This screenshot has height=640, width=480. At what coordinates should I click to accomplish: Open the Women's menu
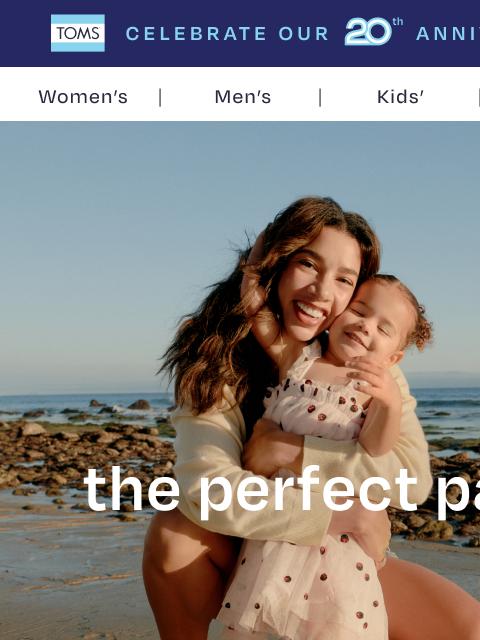[x=83, y=97]
